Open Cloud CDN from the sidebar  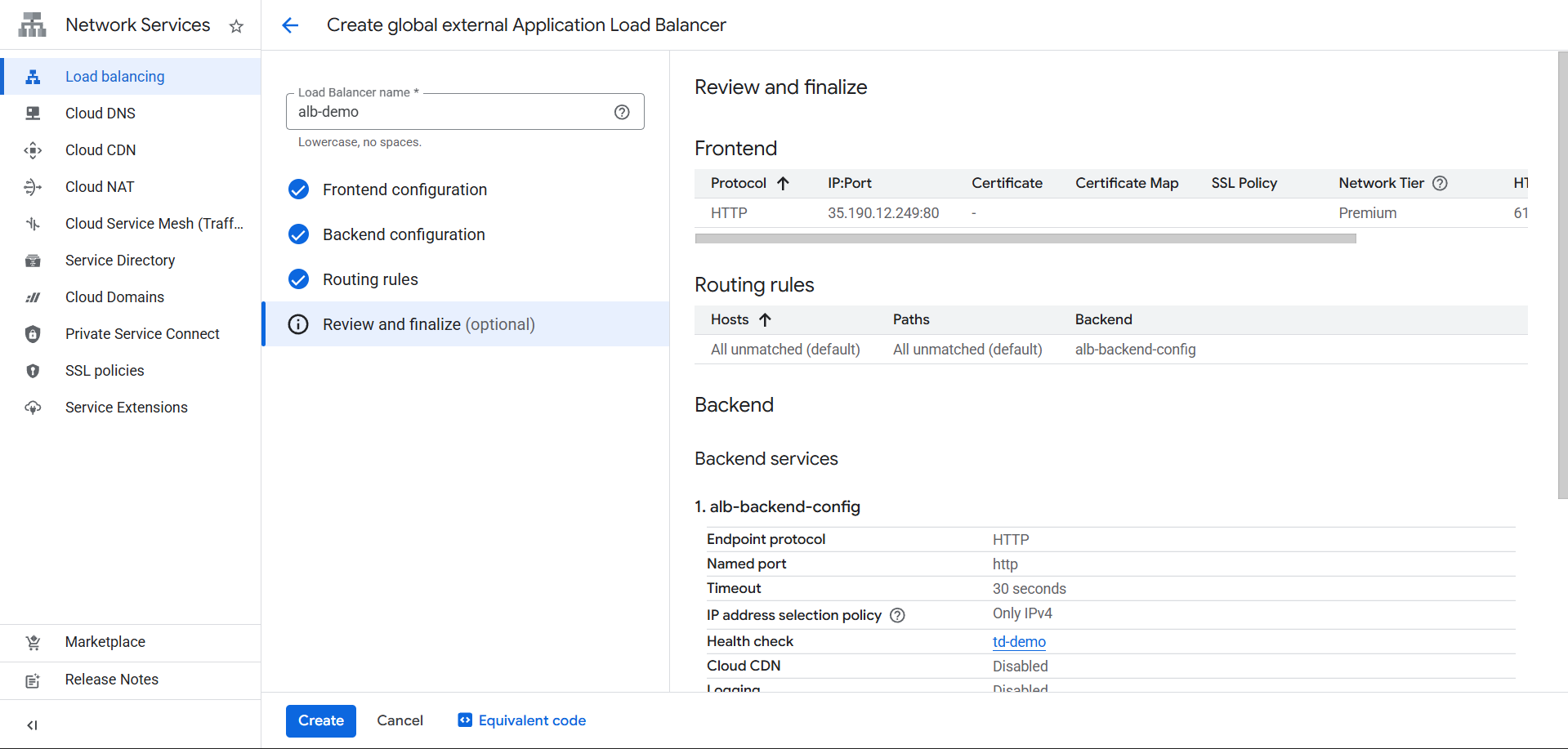[101, 150]
